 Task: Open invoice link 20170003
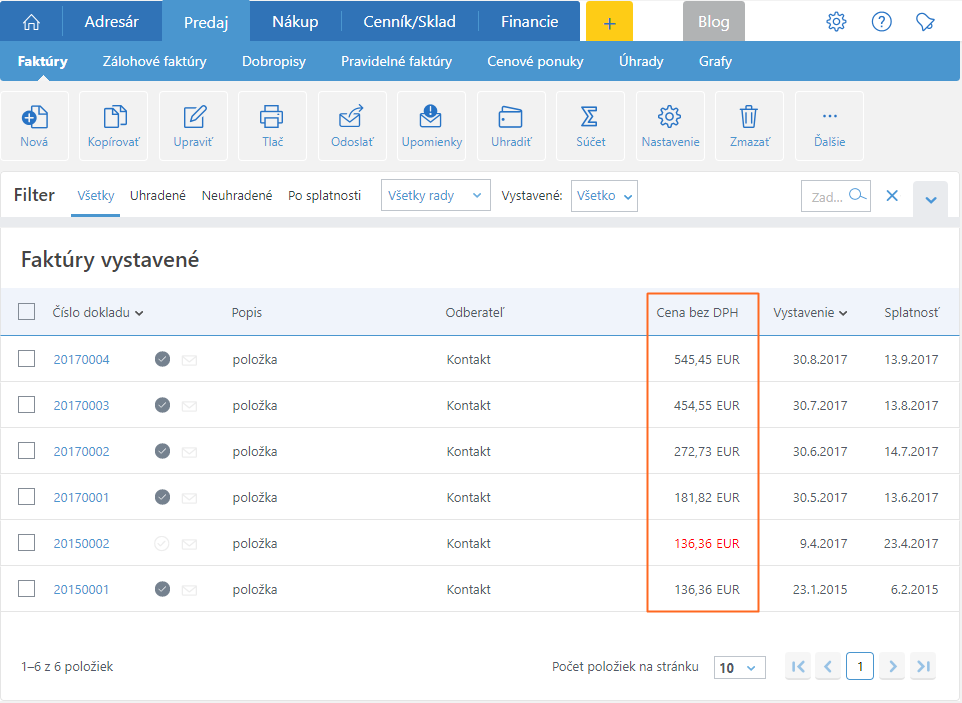(x=81, y=406)
